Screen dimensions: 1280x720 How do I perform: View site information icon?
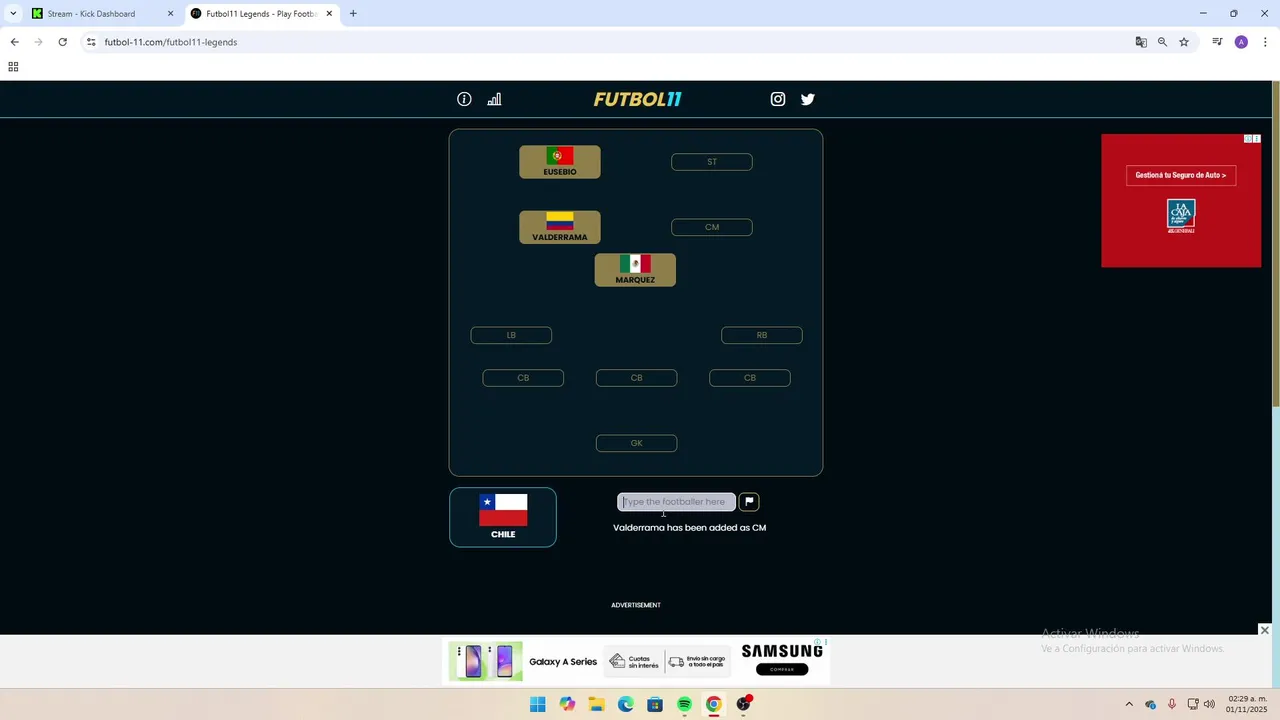pos(91,42)
